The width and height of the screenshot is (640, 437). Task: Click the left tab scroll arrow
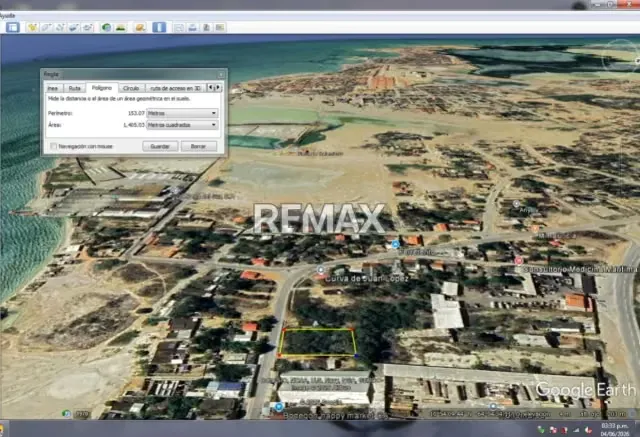coord(211,87)
